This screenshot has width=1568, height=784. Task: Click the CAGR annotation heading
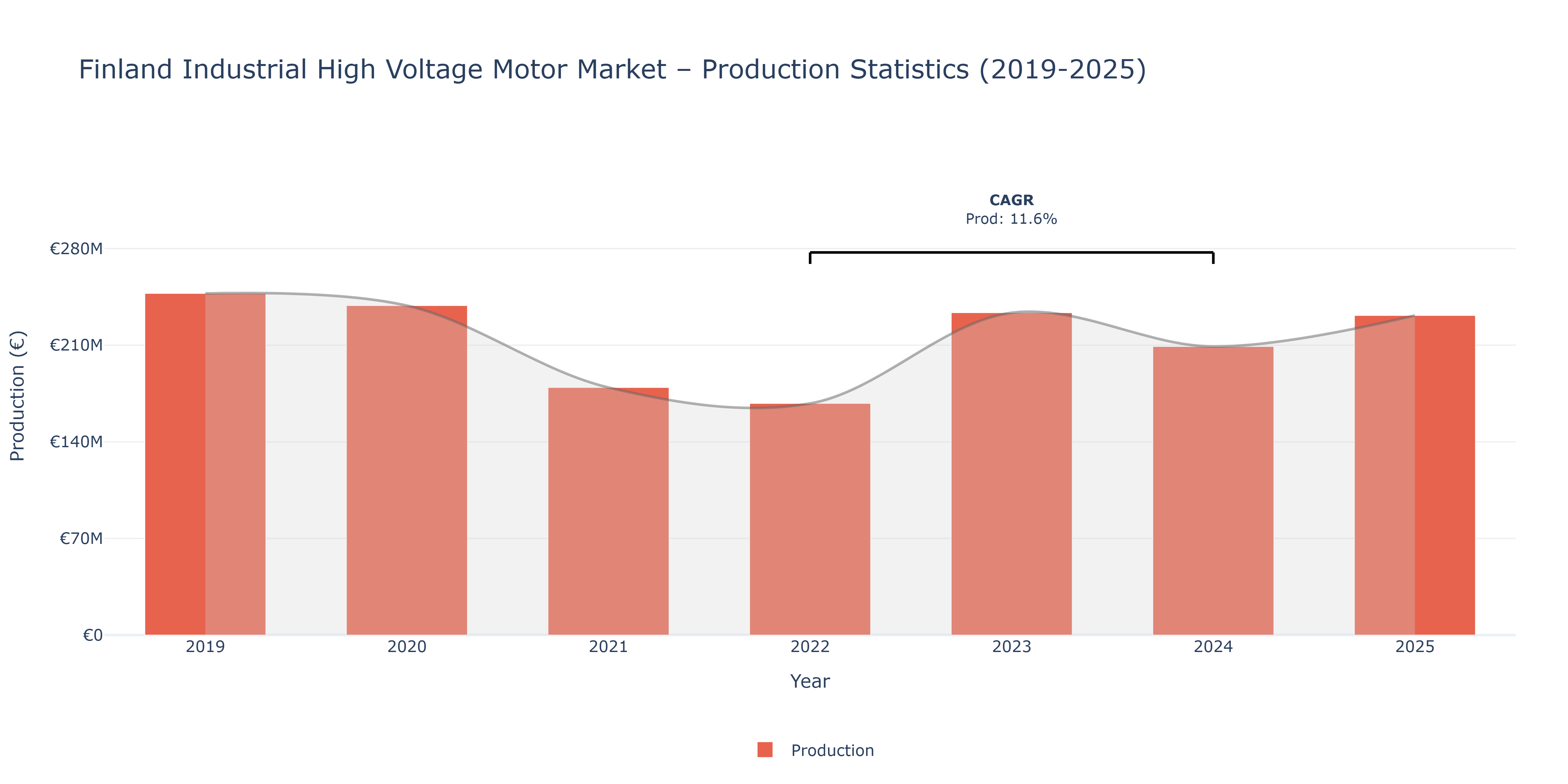click(1011, 200)
